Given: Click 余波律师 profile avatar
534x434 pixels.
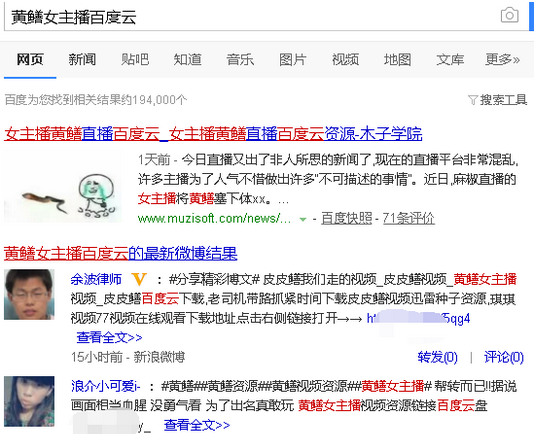Looking at the screenshot, I should pyautogui.click(x=29, y=294).
